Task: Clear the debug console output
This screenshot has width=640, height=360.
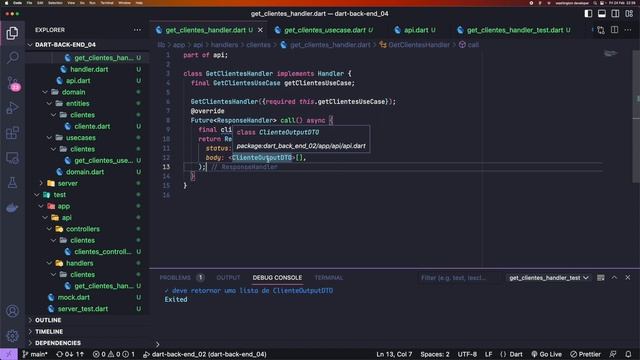Action: pos(600,278)
